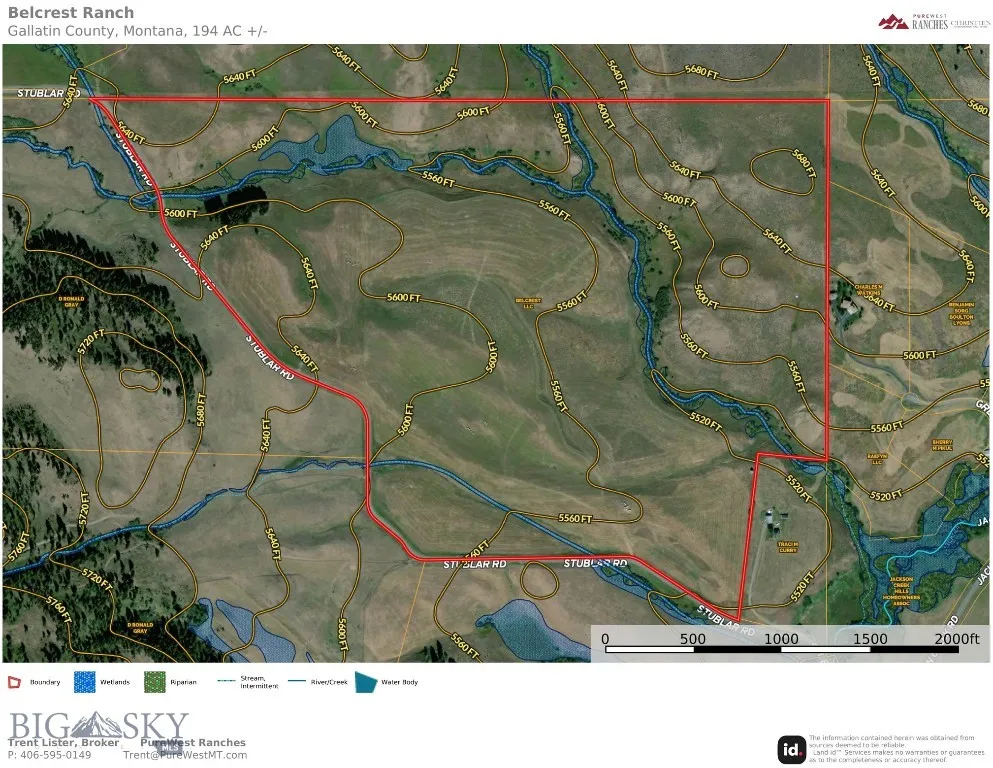Select the green Riparian legend swatch
This screenshot has width=993, height=768.
point(153,682)
